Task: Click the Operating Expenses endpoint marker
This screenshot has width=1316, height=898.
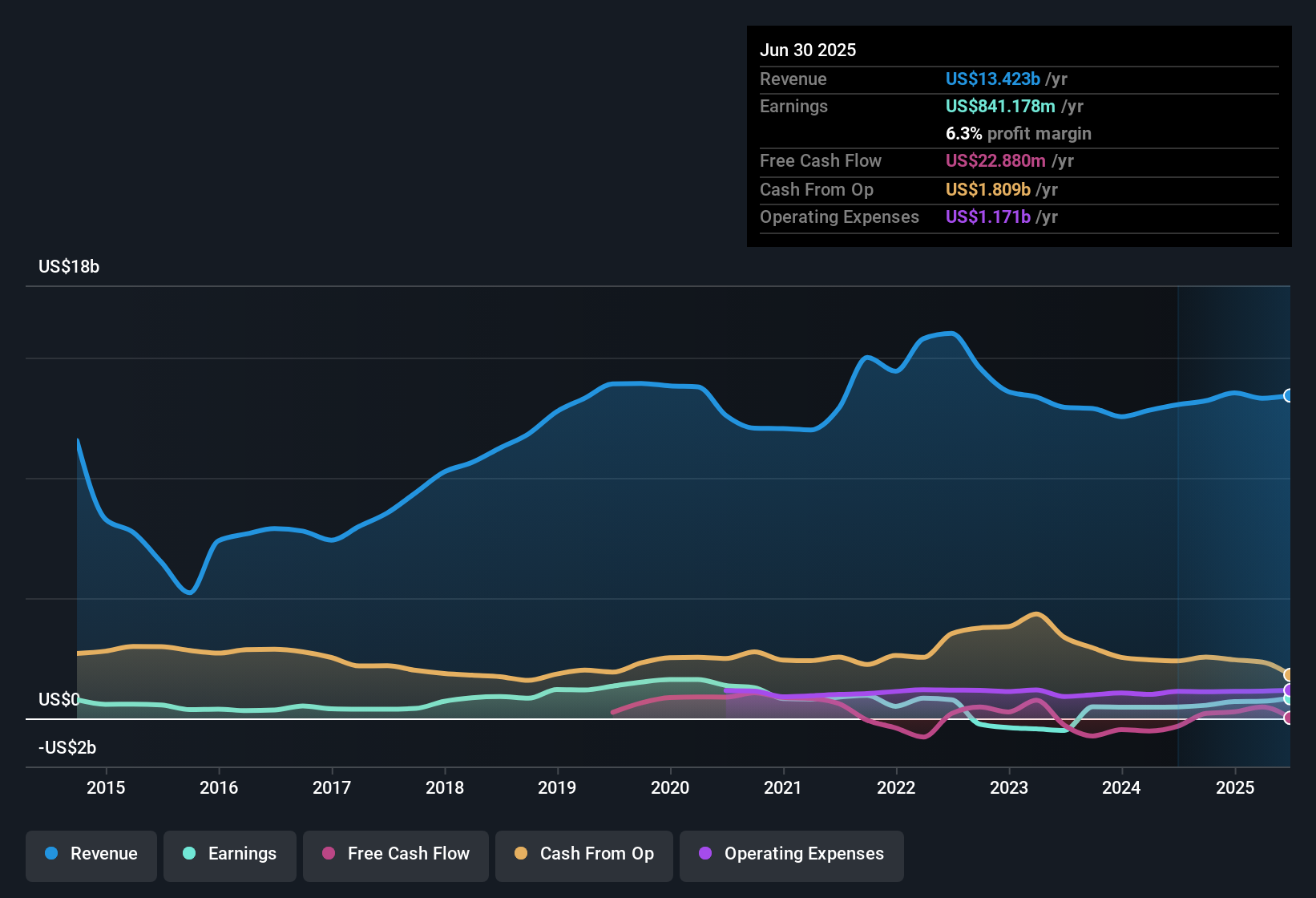Action: 1288,690
